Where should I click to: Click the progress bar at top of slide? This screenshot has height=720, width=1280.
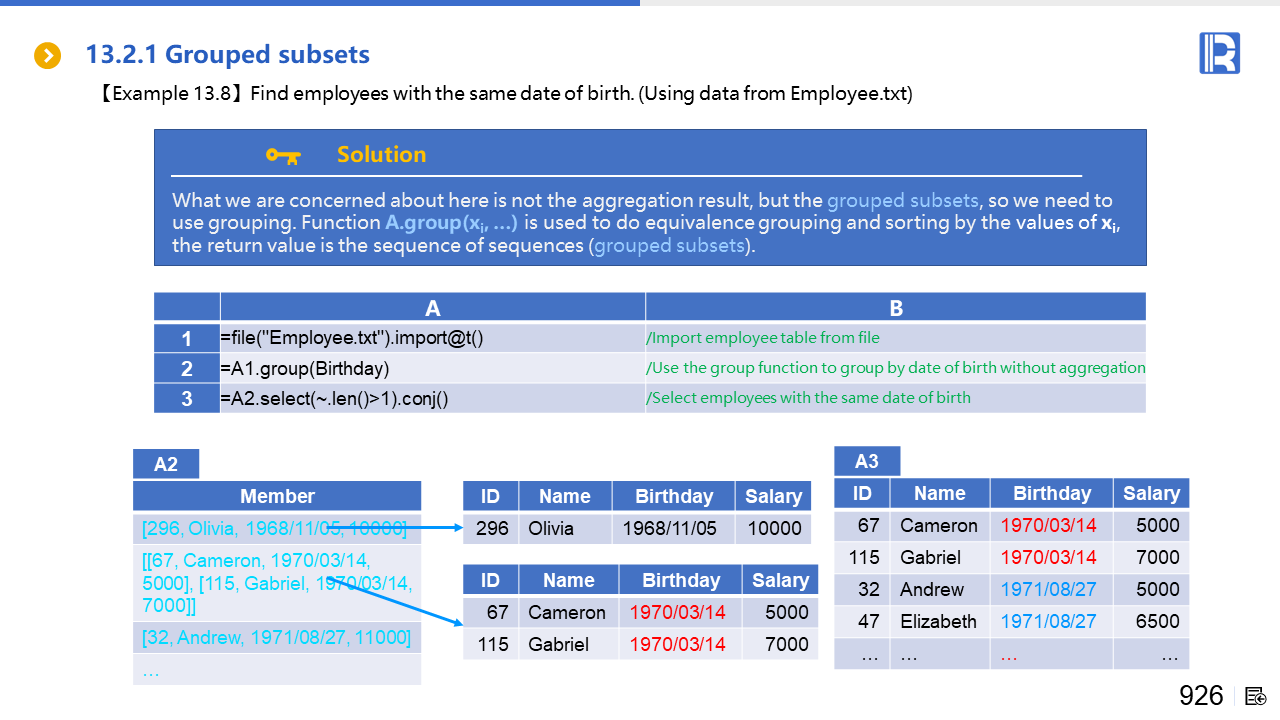320,3
